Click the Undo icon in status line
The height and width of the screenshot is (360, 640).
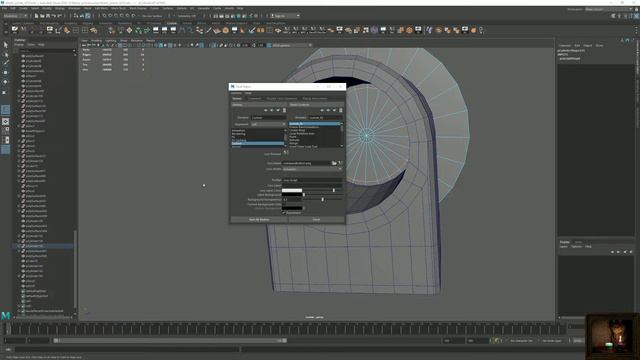click(53, 16)
